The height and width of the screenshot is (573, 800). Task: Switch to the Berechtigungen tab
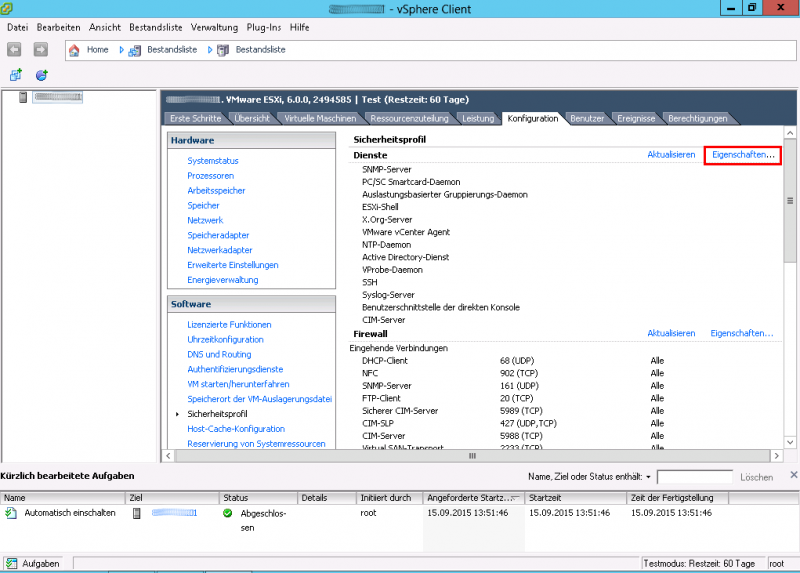697,118
